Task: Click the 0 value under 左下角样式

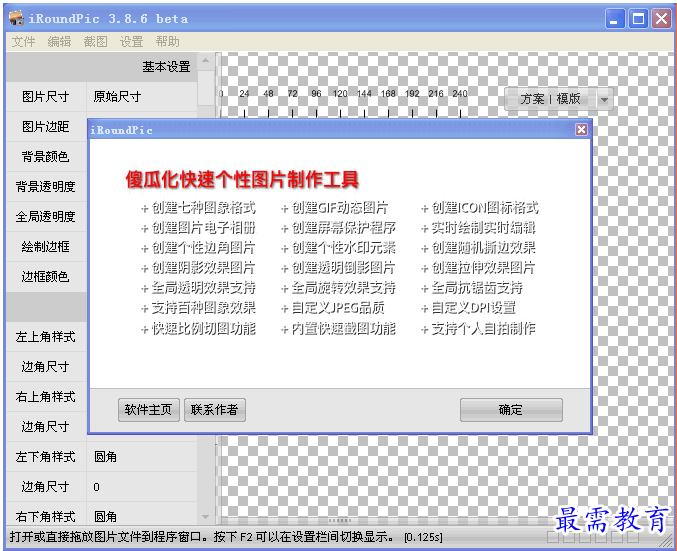Action: [x=142, y=487]
